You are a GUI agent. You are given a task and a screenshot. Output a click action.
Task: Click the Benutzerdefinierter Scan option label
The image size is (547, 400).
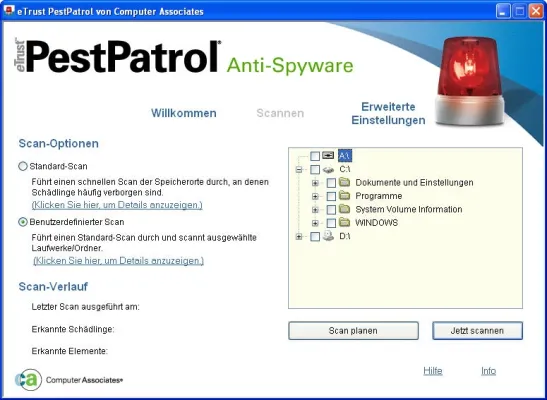[x=77, y=222]
